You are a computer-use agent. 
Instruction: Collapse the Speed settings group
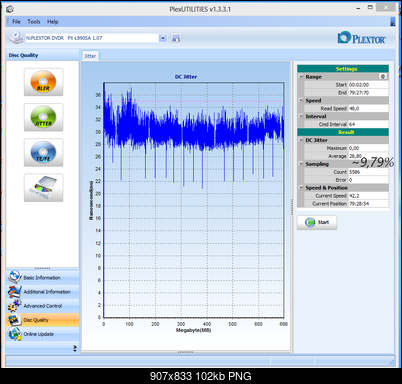coord(301,100)
